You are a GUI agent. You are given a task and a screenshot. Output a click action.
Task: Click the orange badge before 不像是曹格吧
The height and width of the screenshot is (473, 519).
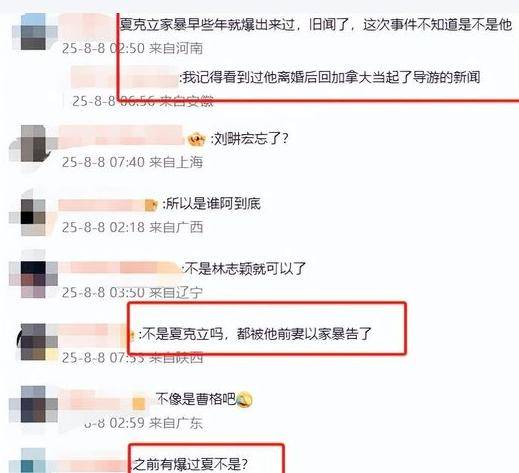click(x=139, y=403)
